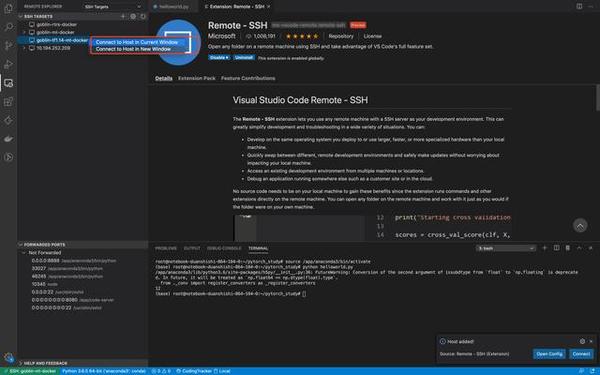Click the five-star rating of the extension
Image resolution: width=600 pixels, height=375 pixels.
tap(302, 36)
